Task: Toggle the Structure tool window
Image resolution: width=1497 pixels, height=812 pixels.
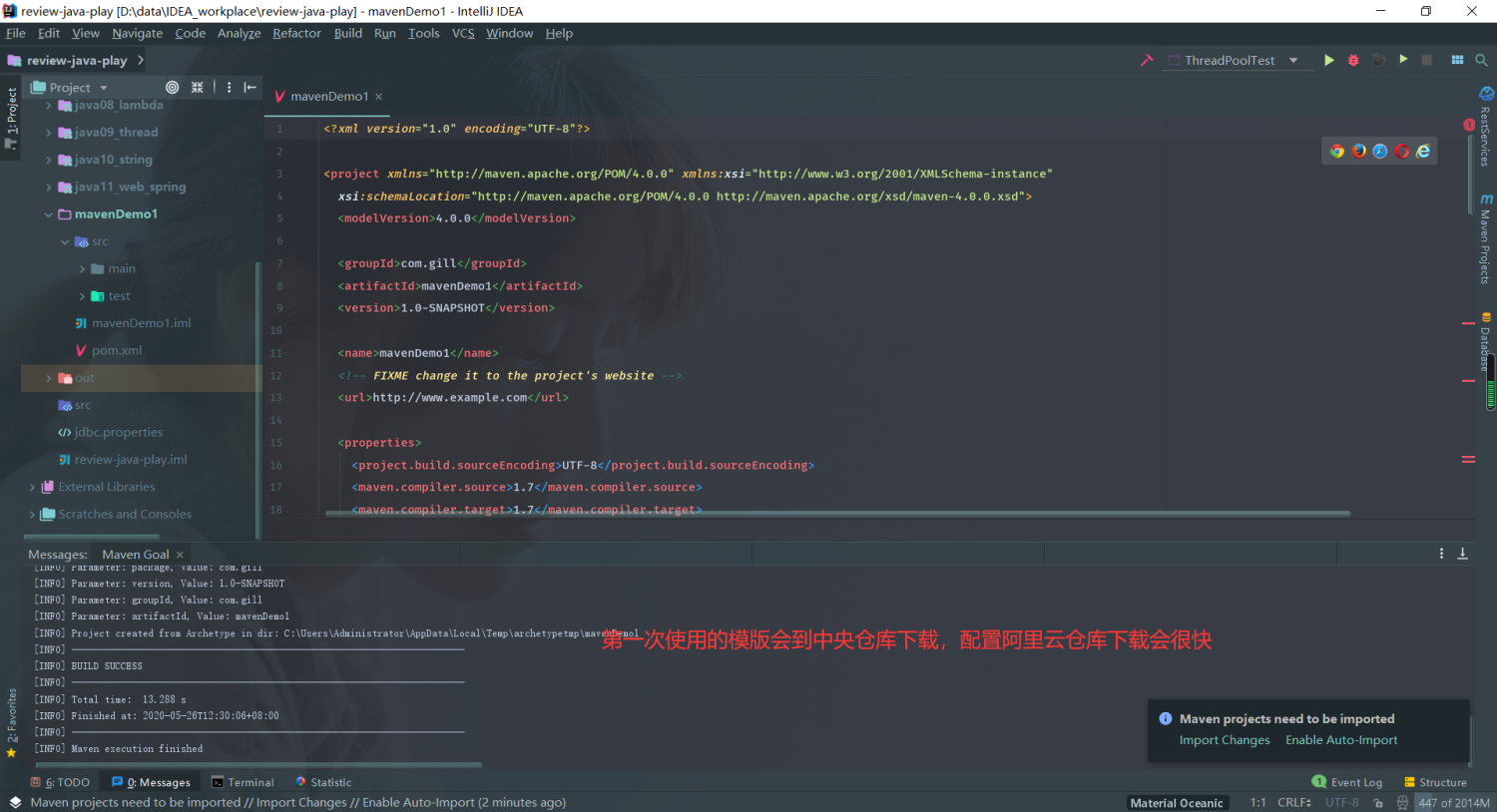Action: point(1435,782)
